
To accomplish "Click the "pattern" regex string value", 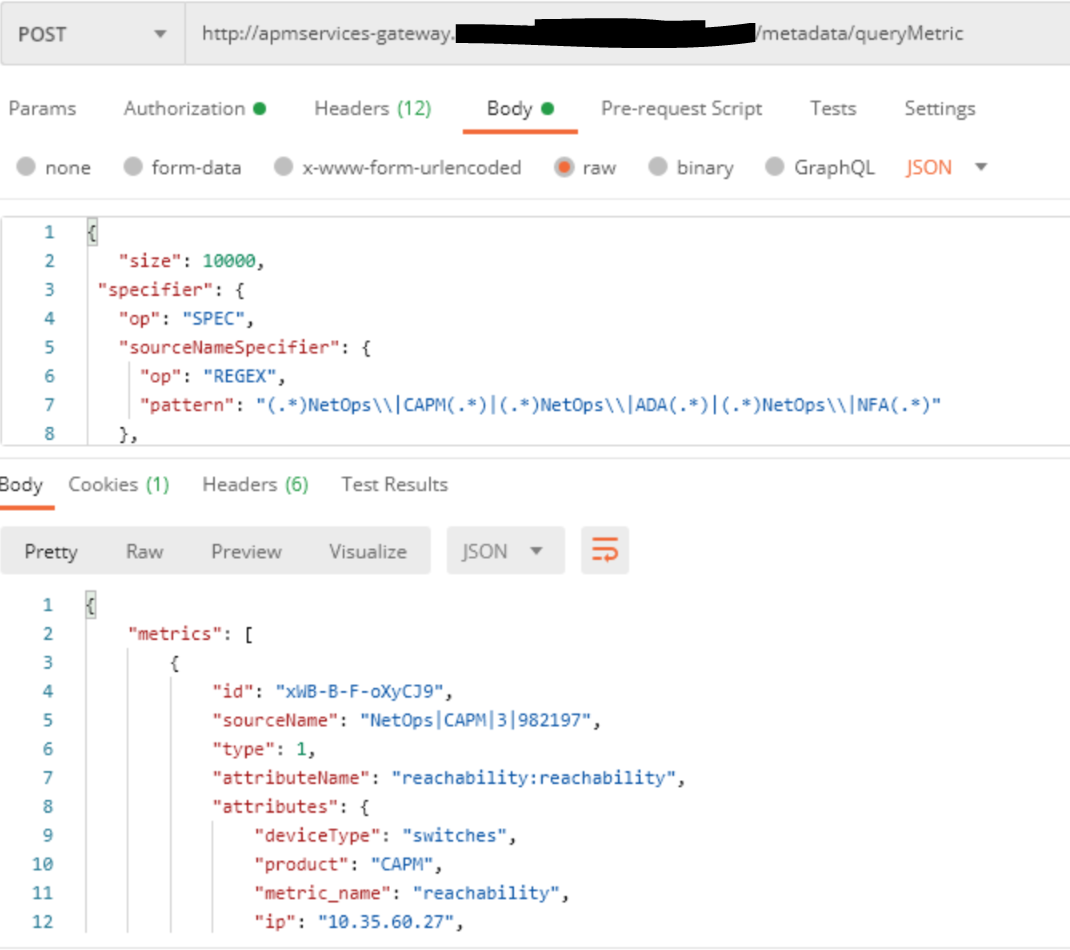I will click(598, 405).
